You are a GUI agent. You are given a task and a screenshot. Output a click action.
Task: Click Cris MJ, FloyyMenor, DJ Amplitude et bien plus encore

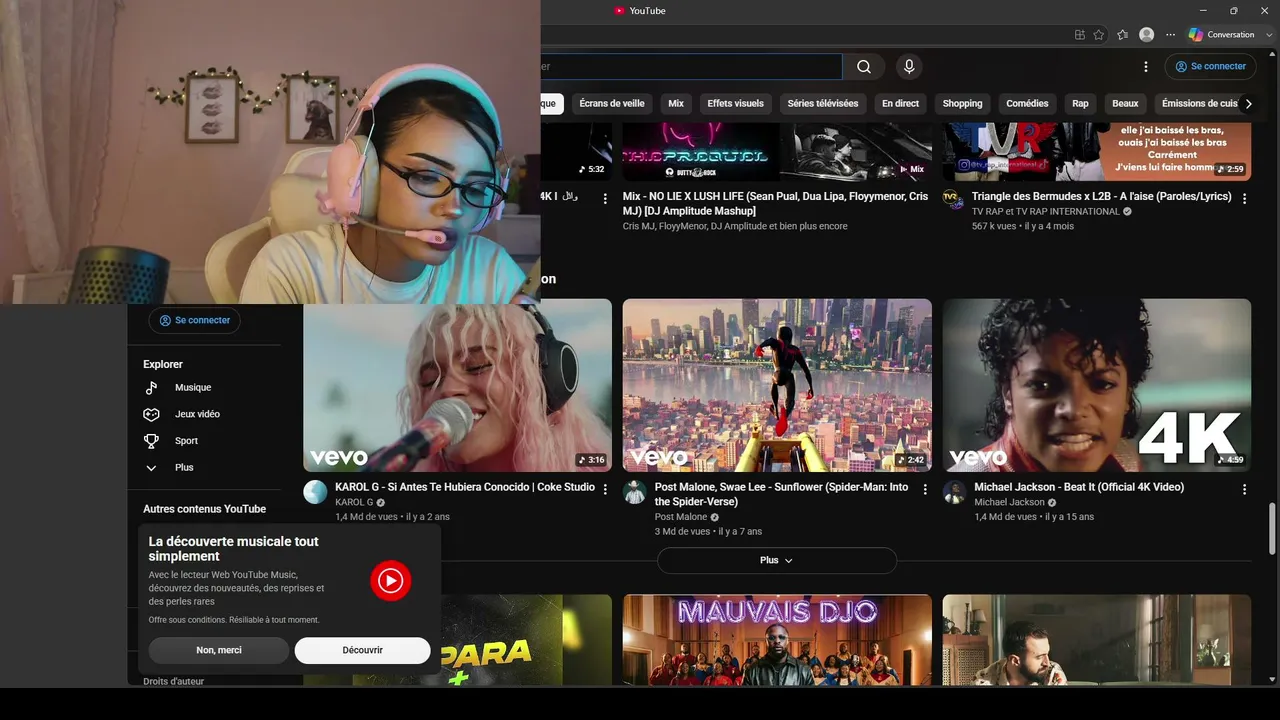735,226
